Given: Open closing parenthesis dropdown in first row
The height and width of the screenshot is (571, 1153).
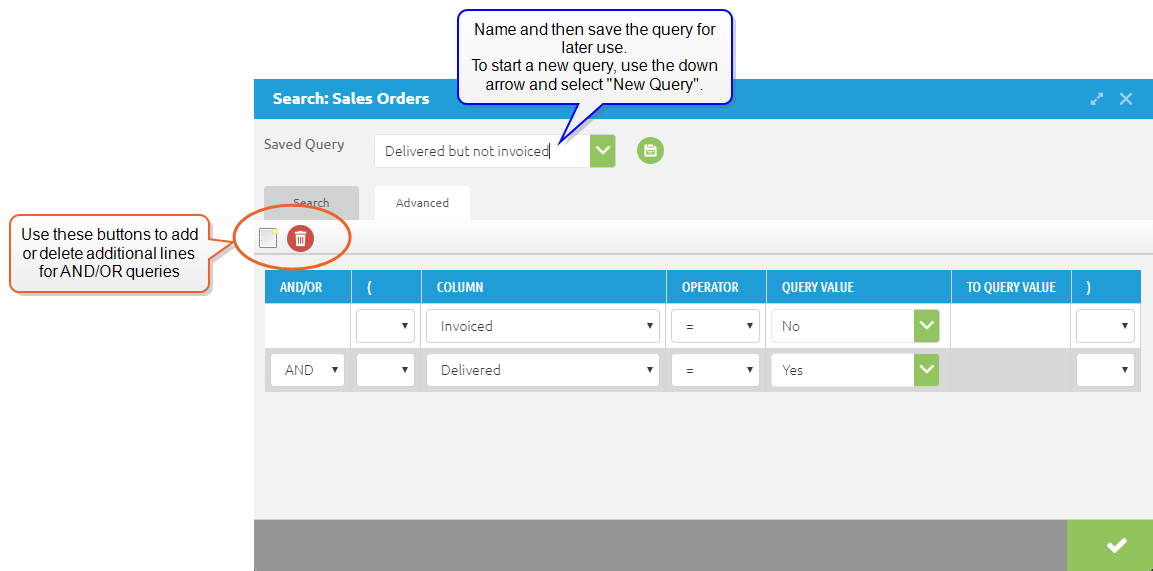Looking at the screenshot, I should pyautogui.click(x=1105, y=326).
